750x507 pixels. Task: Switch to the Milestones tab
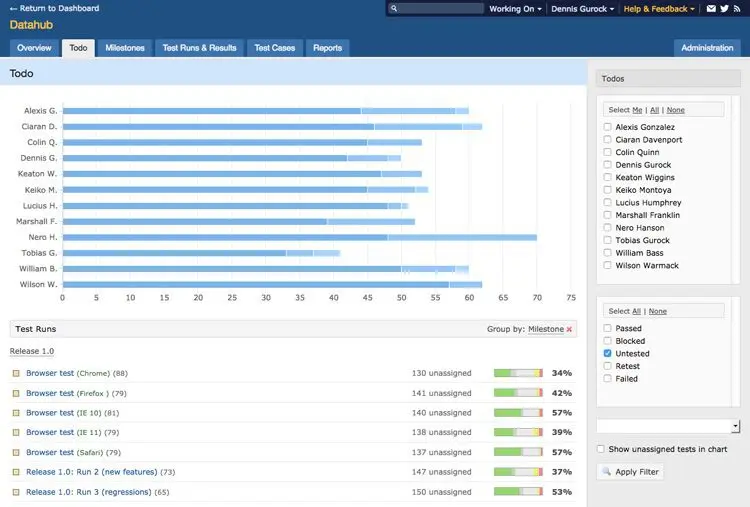[x=125, y=48]
